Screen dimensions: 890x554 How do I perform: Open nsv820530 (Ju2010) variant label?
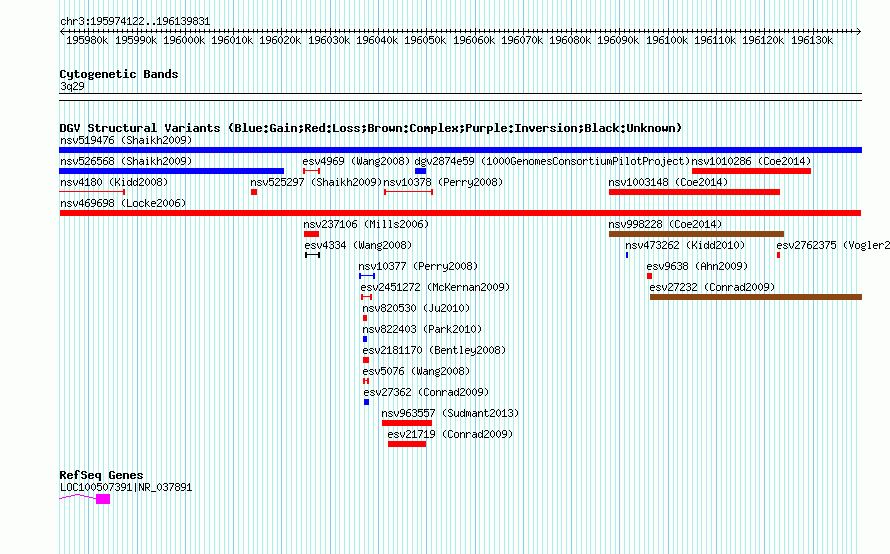[x=416, y=308]
